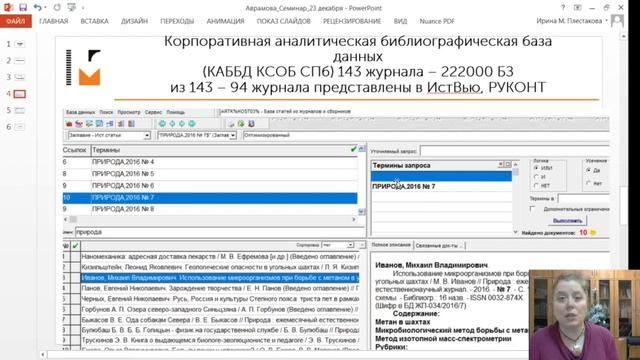Open Nuance PDF ribbon tab

(437, 21)
